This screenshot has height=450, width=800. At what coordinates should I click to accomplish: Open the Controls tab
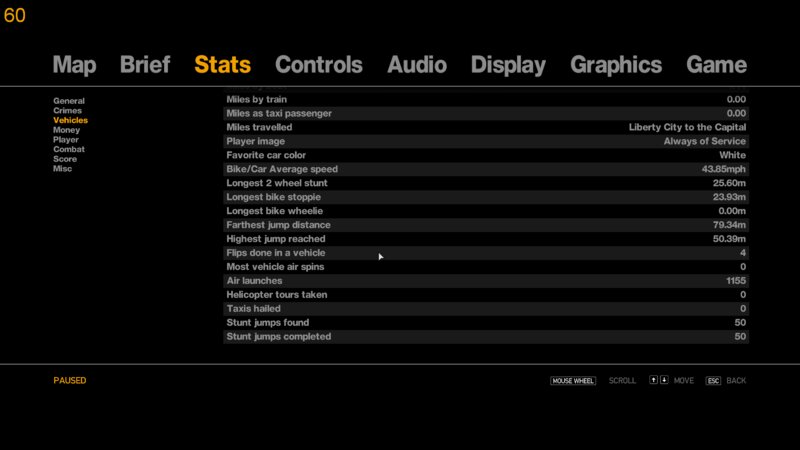click(319, 65)
